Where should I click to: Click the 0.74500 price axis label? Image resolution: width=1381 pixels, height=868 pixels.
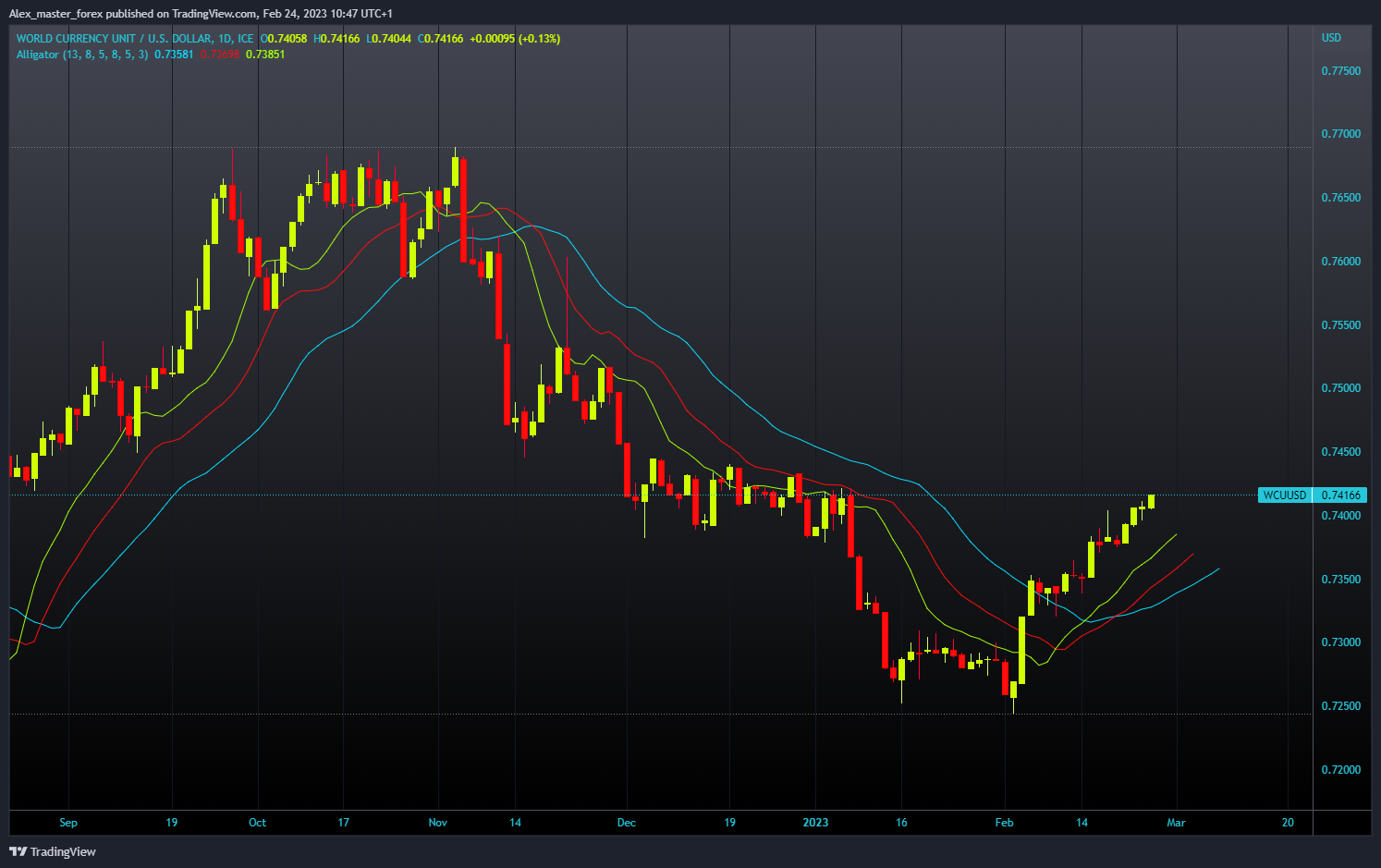point(1340,452)
